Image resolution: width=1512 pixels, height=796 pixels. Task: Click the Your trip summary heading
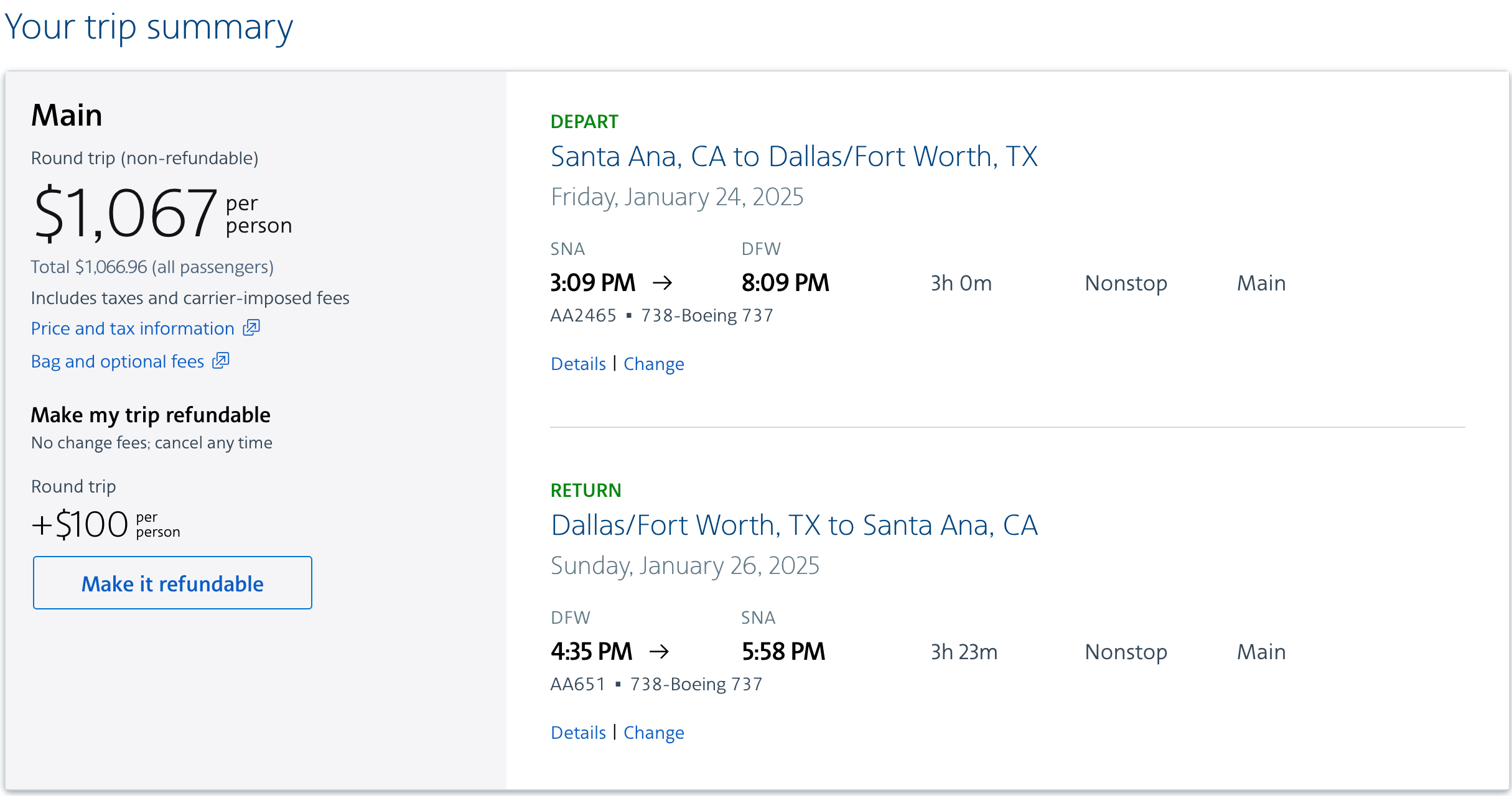(149, 26)
